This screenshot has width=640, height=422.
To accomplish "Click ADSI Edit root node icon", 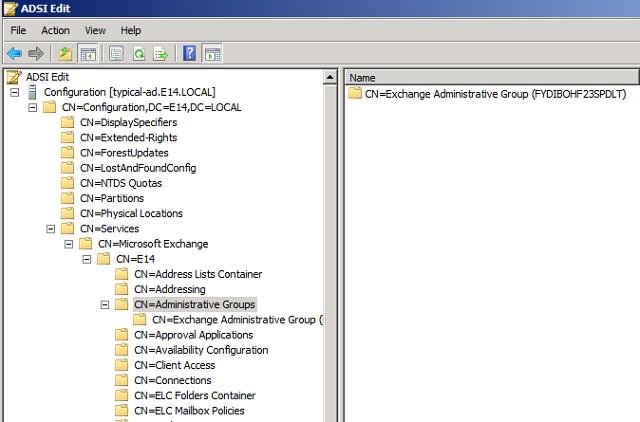I will click(x=14, y=77).
